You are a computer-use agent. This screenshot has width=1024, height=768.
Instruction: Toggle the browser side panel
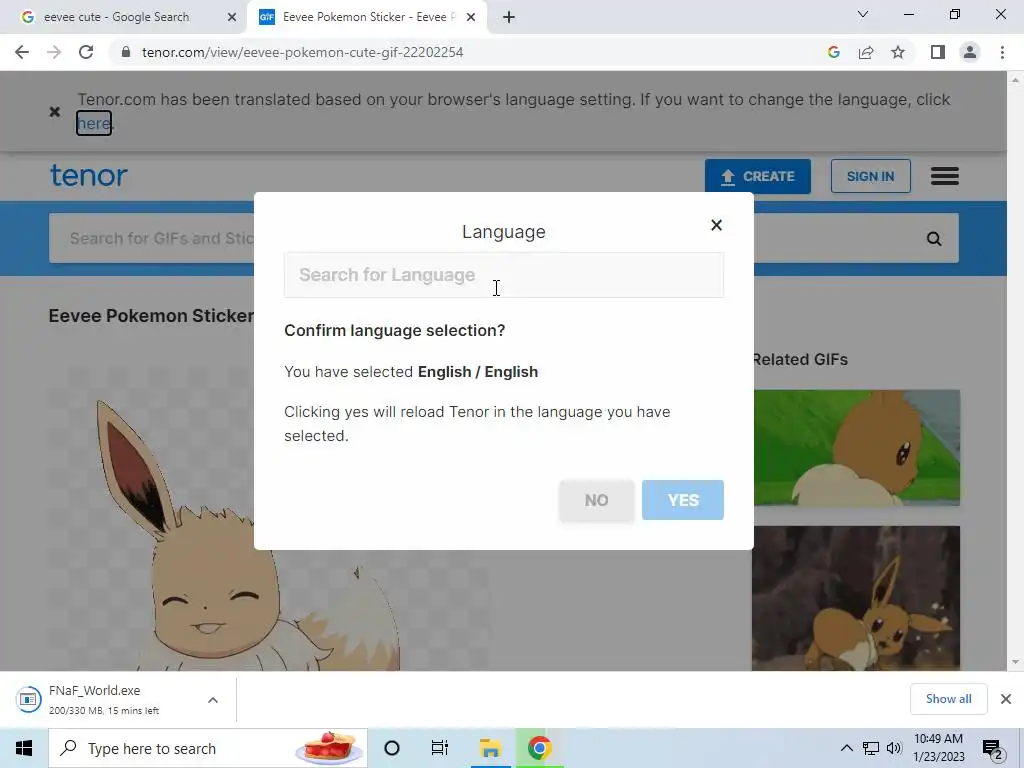tap(938, 52)
